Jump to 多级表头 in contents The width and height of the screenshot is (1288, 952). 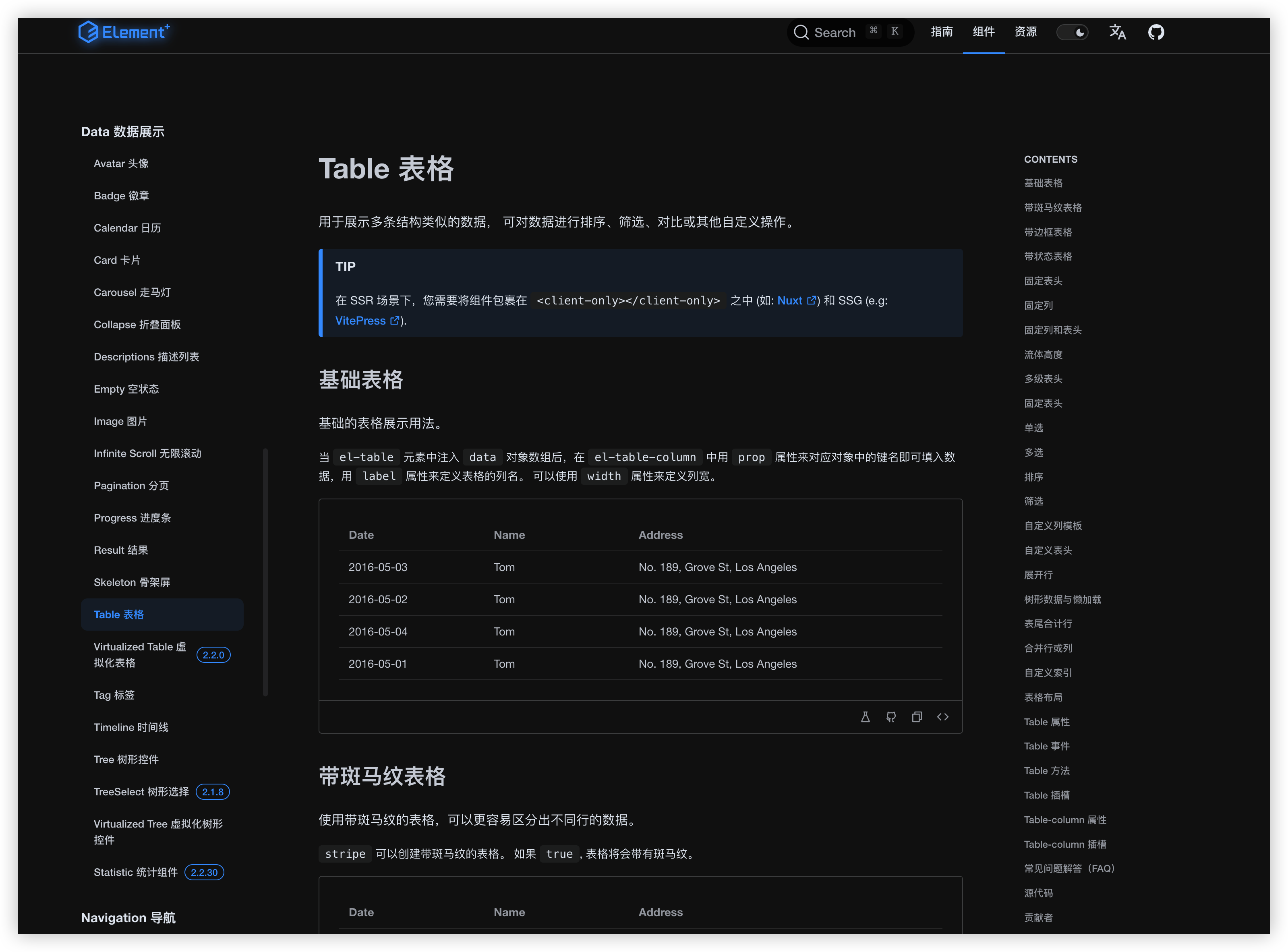(1043, 379)
